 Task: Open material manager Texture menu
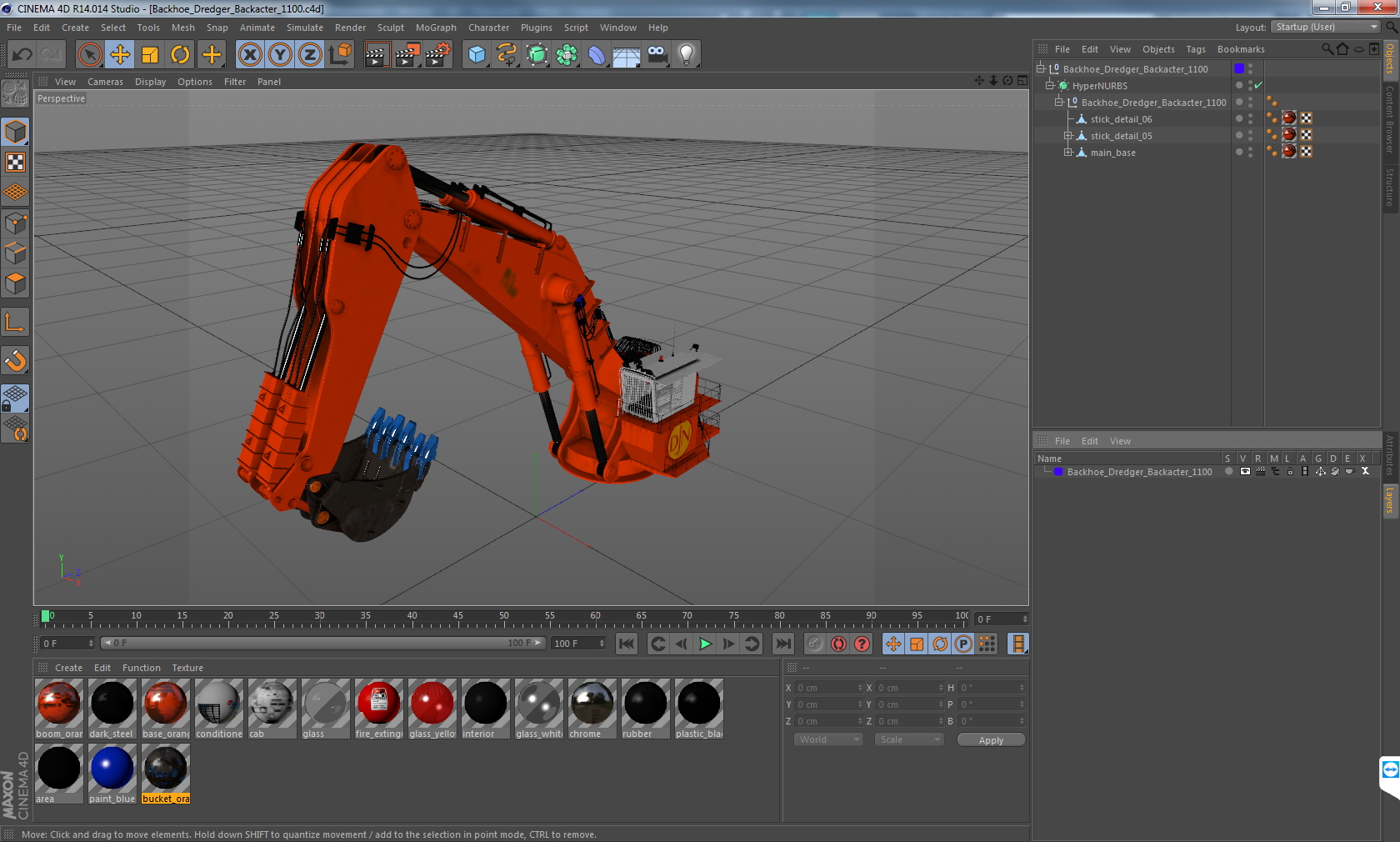(x=187, y=668)
